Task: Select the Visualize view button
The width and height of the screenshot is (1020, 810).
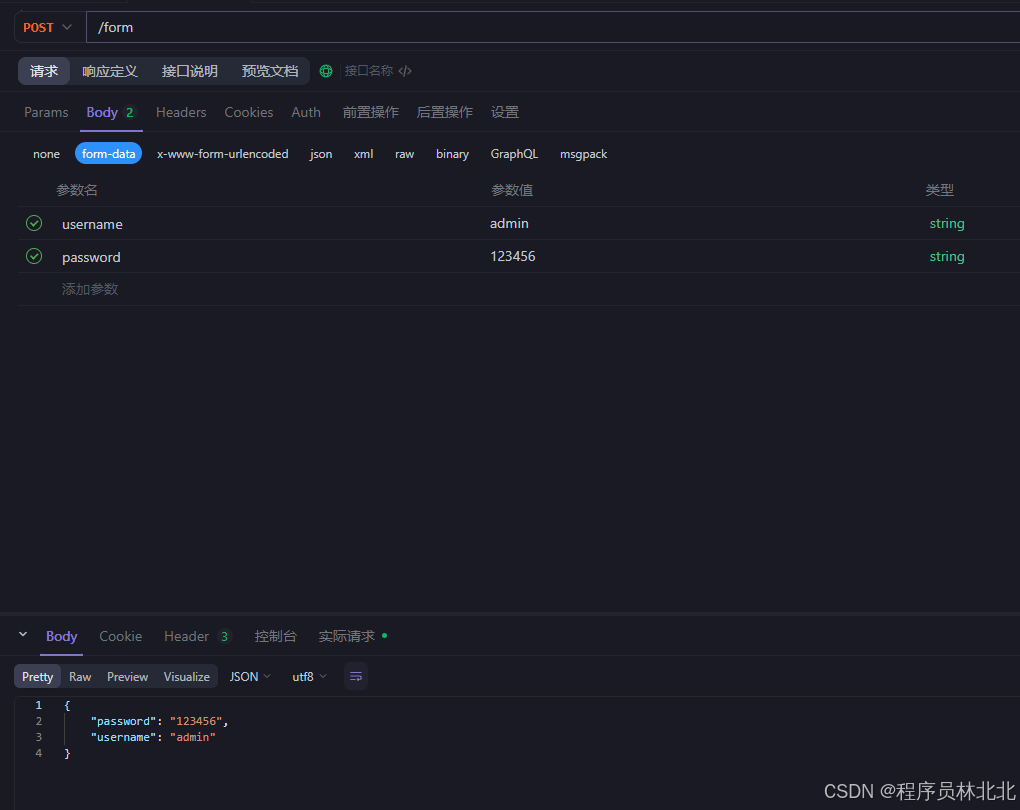Action: [x=187, y=677]
